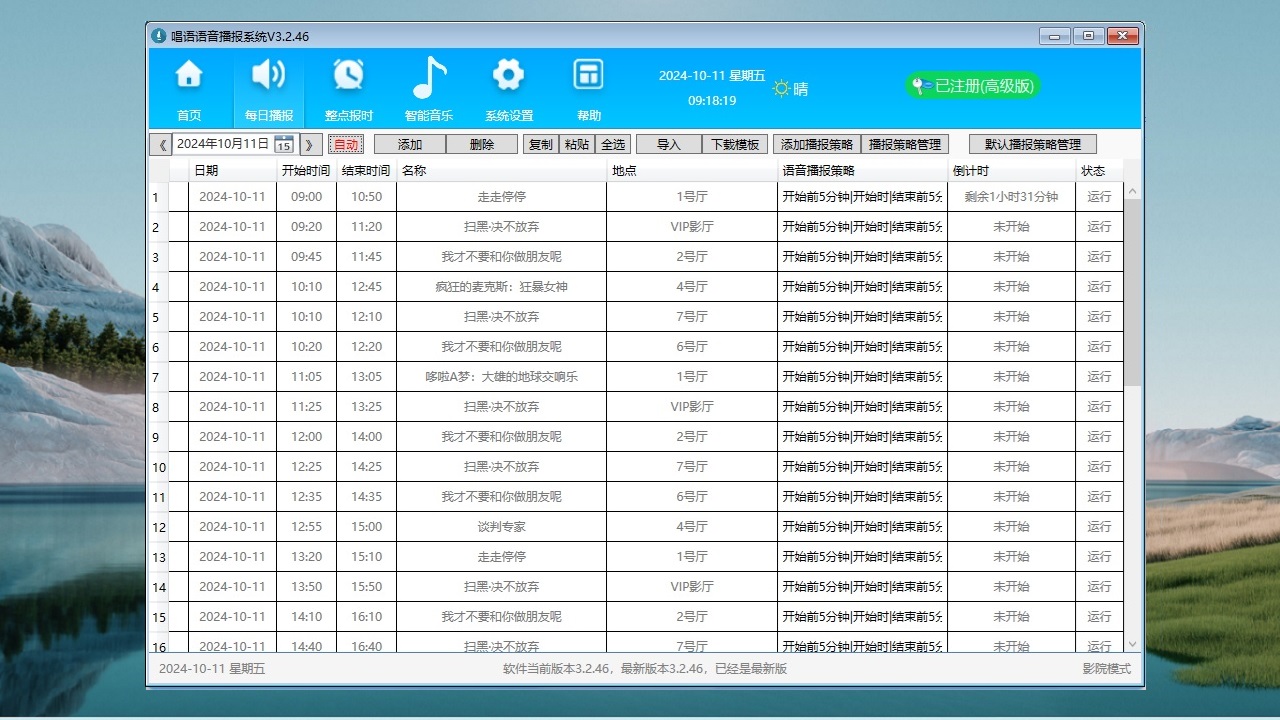Click 导入 to import schedules
1280x720 pixels.
668,143
